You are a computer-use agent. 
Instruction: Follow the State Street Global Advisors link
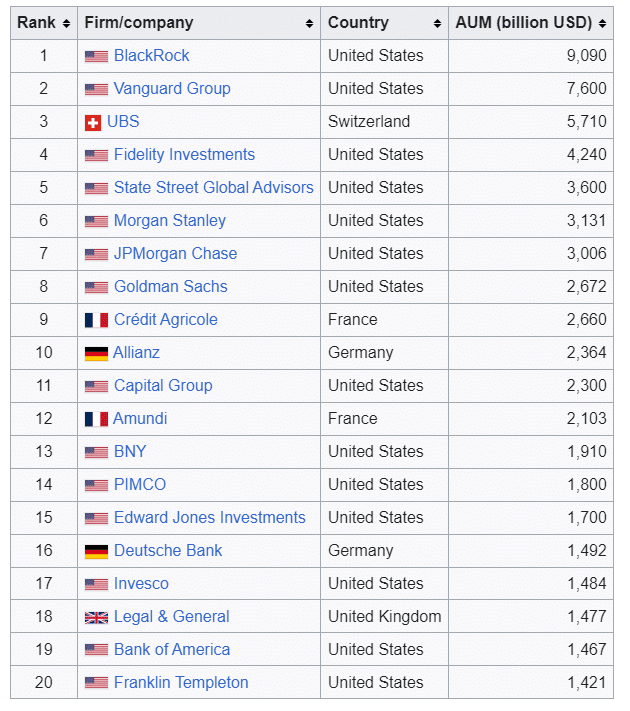[213, 188]
